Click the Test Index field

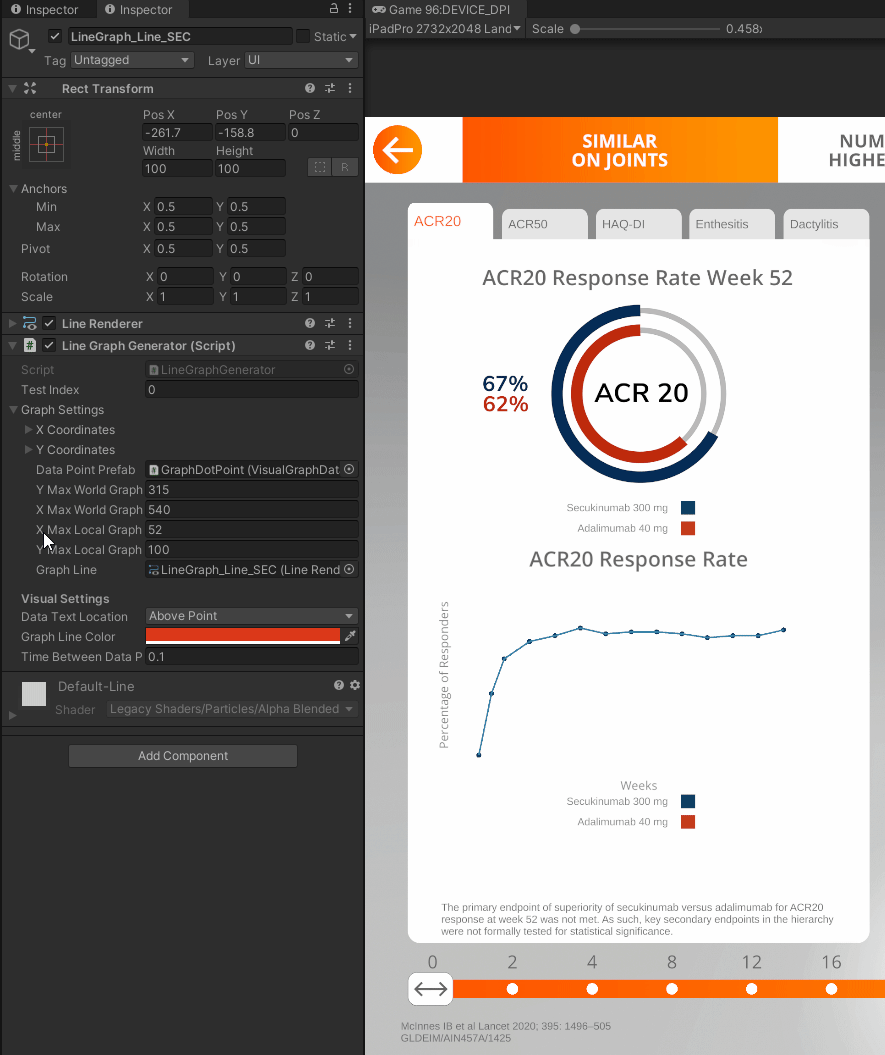(252, 390)
